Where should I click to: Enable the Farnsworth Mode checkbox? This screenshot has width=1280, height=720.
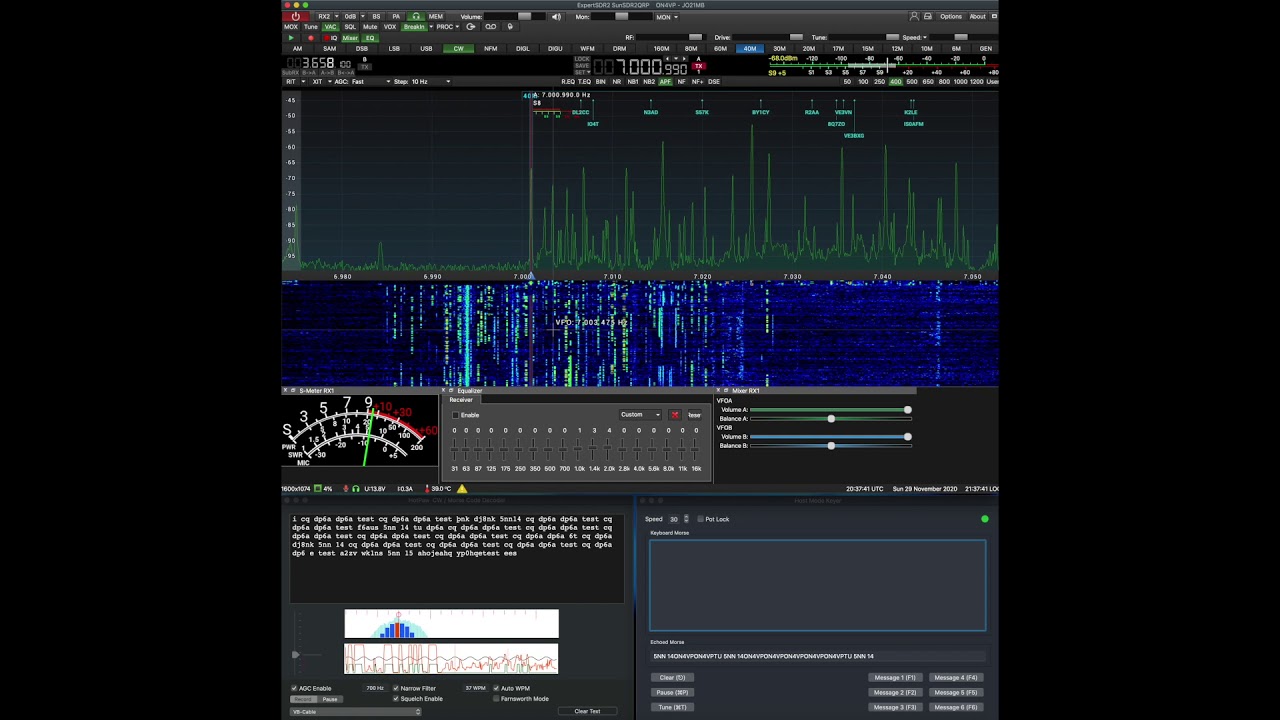pos(496,699)
